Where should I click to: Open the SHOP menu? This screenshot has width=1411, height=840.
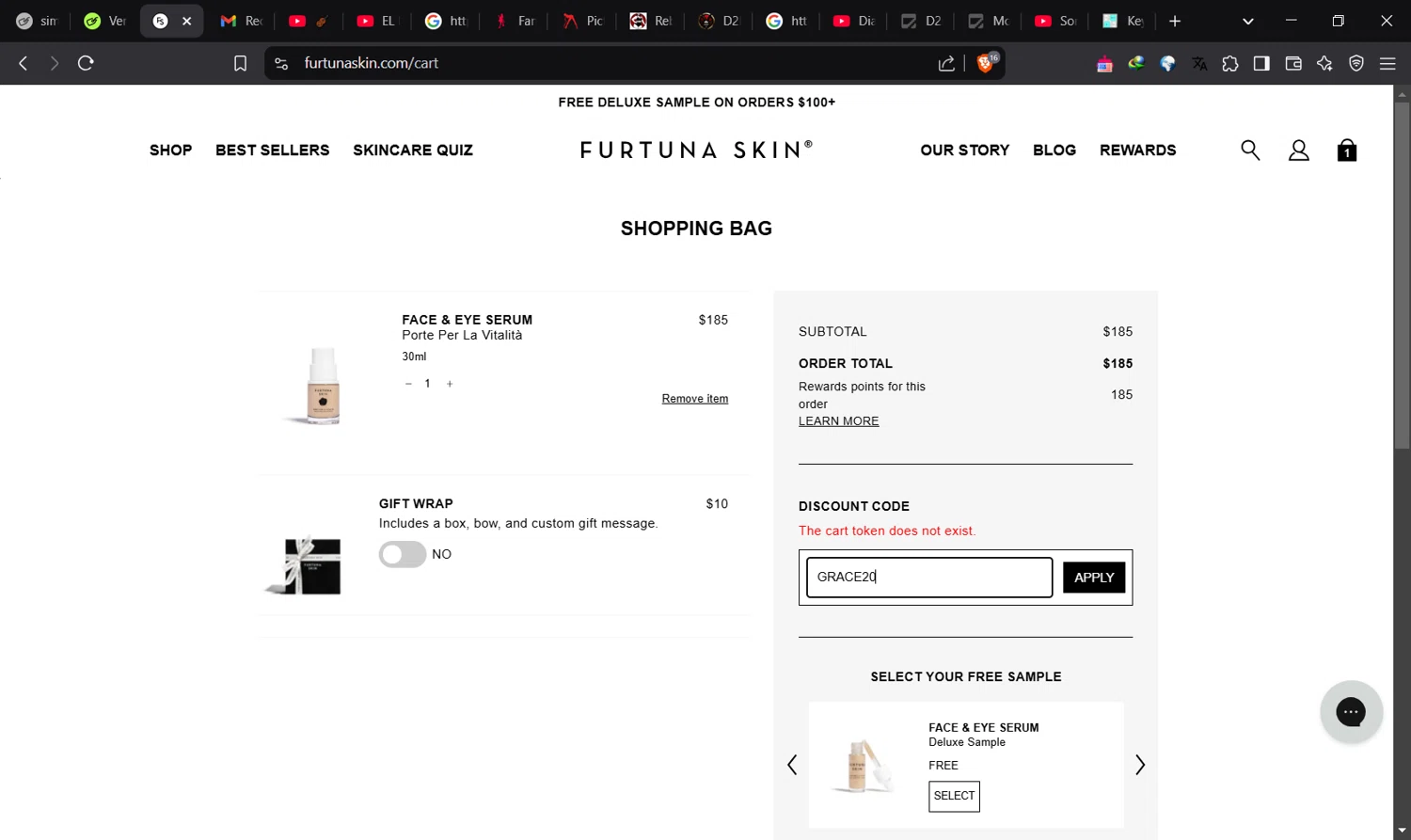click(170, 150)
